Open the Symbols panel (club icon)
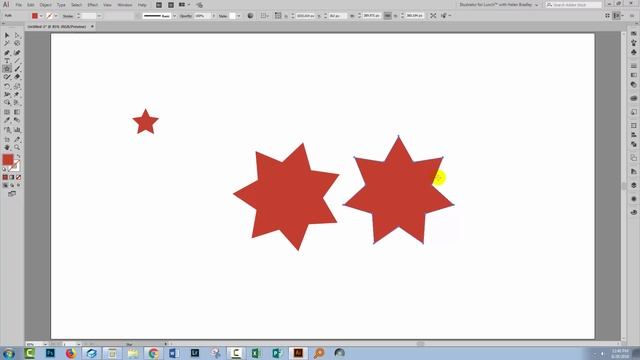Viewport: 640px width, 360px height. (633, 52)
